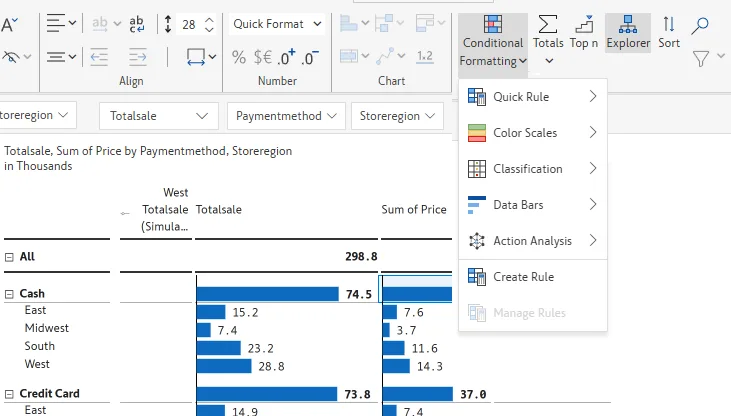Open the Conditional Formatting menu button

[x=493, y=45]
